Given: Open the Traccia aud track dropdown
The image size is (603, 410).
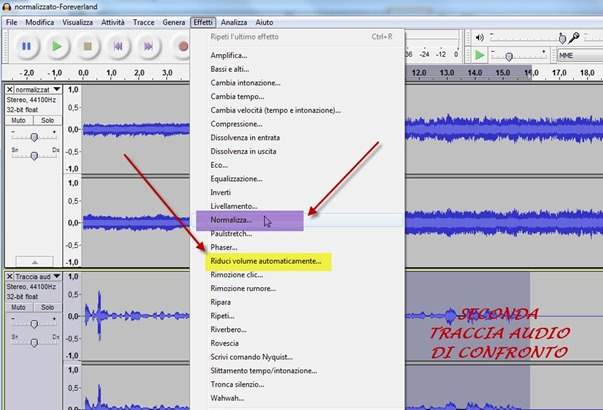Looking at the screenshot, I should tap(57, 275).
